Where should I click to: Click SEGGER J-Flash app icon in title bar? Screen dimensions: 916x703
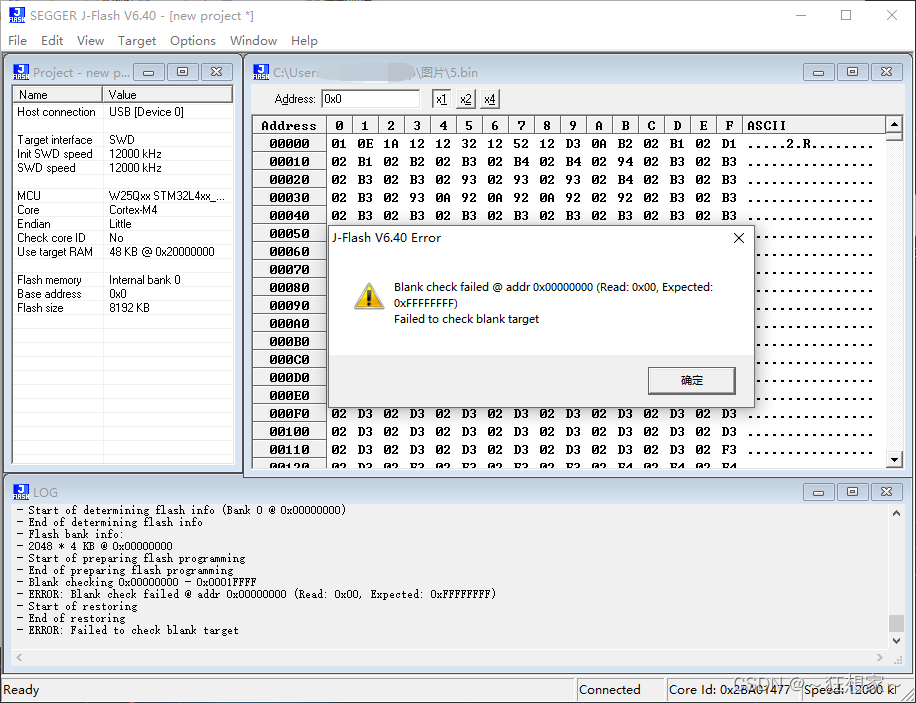17,15
